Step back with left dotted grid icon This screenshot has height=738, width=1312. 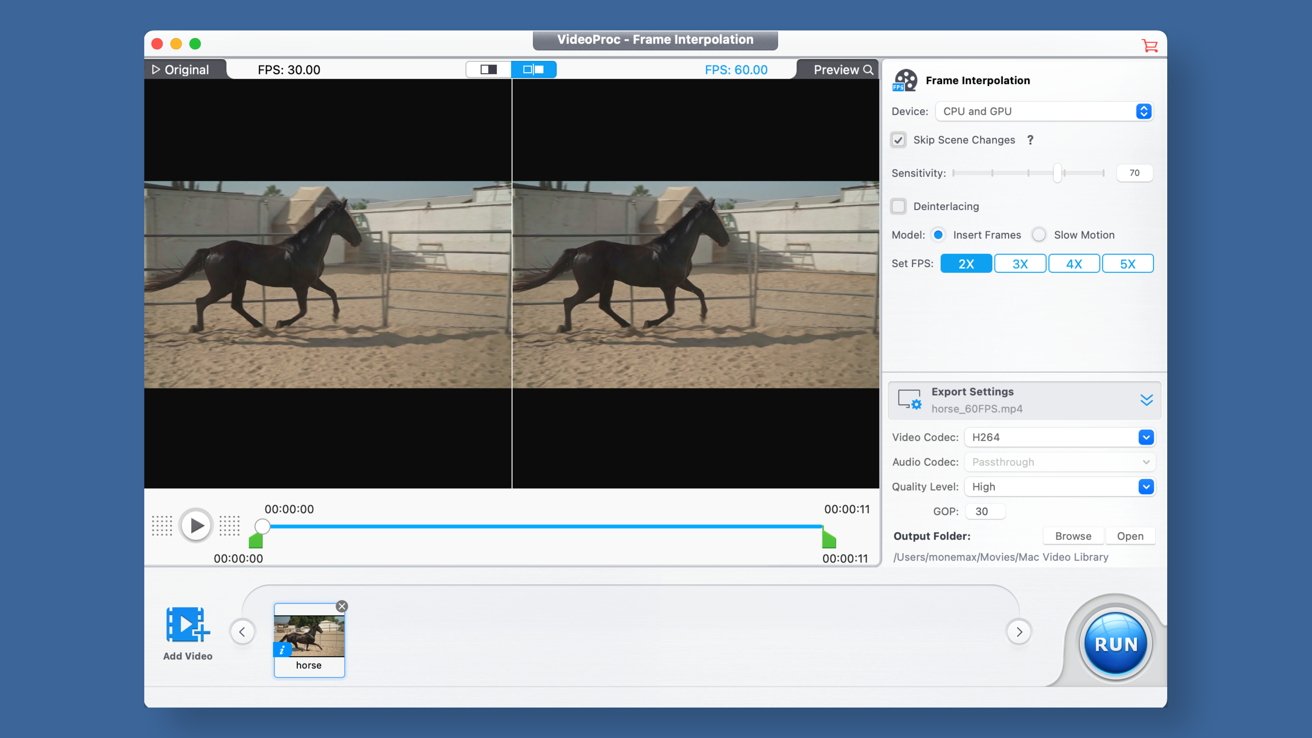[x=162, y=525]
